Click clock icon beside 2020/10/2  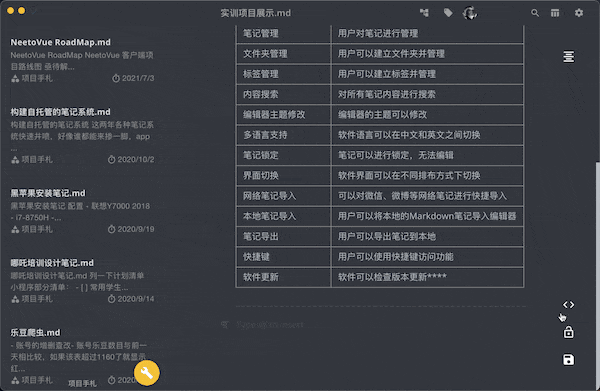pos(111,160)
